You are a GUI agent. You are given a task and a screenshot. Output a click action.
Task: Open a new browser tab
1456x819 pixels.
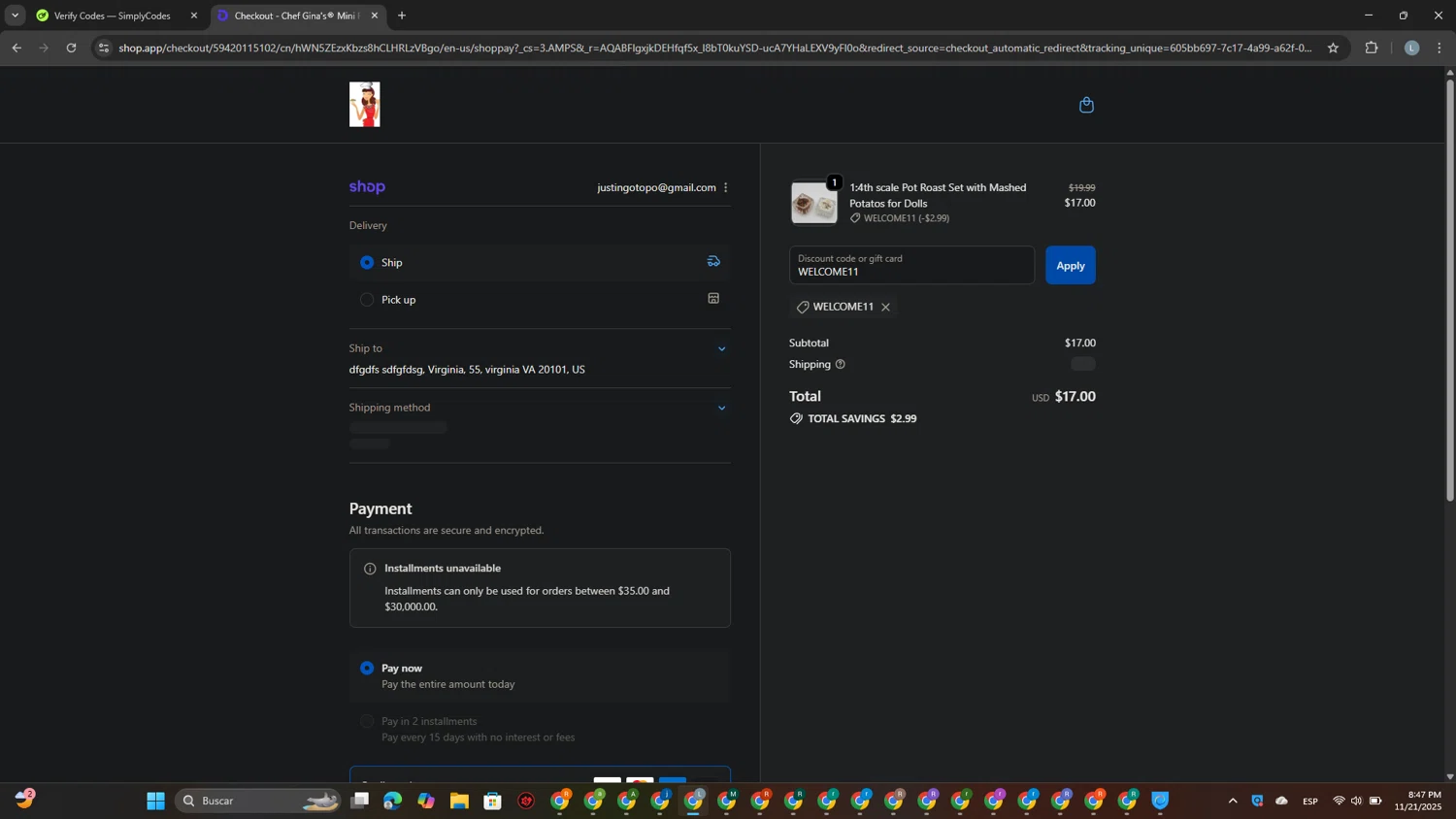click(402, 16)
